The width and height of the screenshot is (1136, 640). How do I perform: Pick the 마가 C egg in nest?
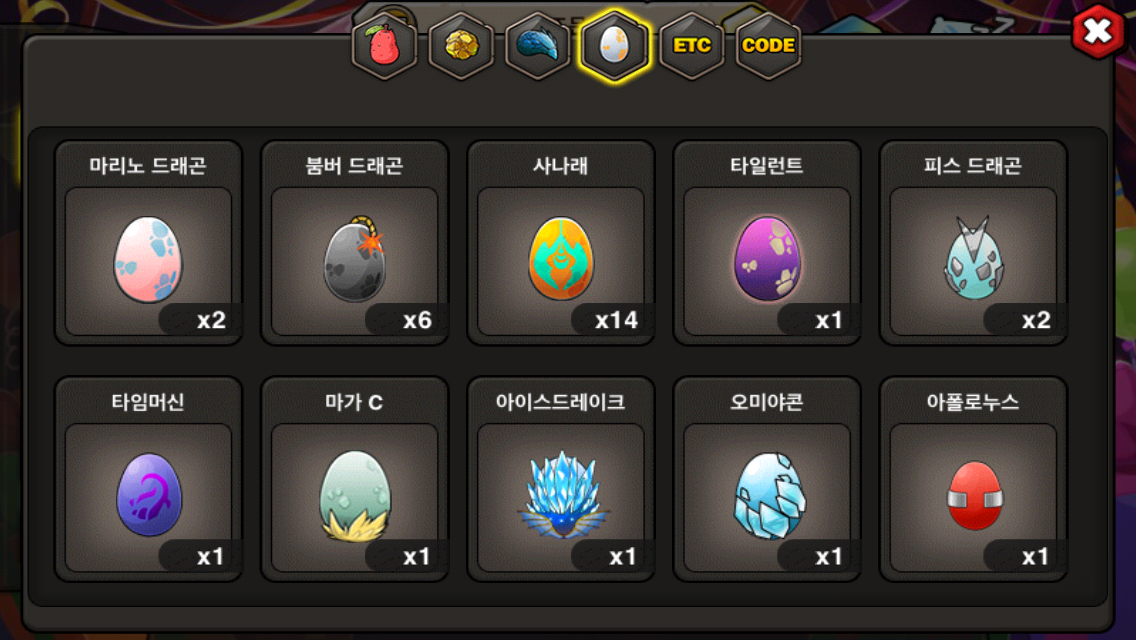(354, 496)
